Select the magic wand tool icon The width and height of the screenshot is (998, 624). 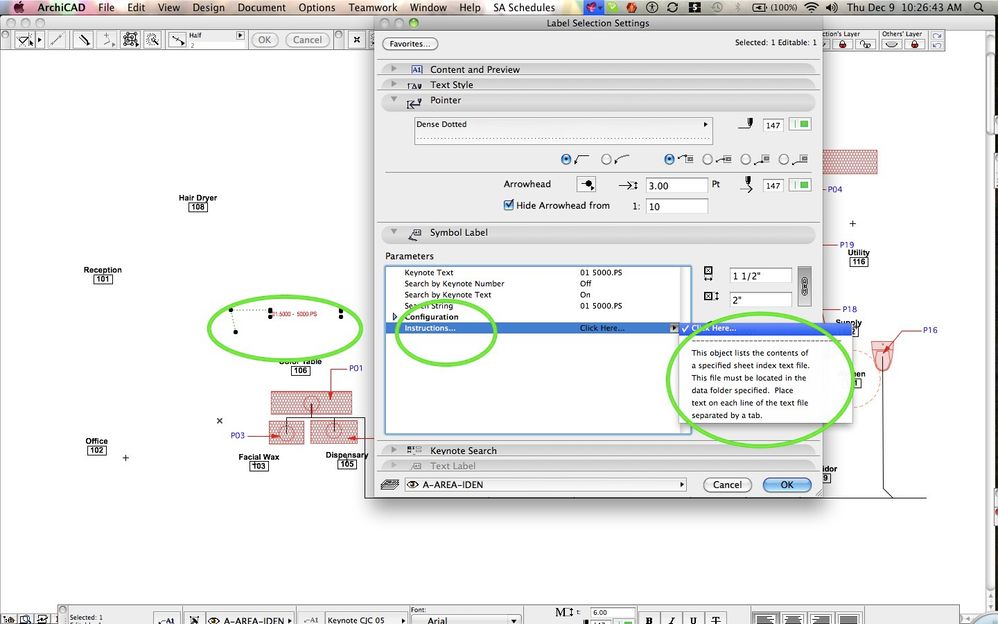click(x=153, y=40)
